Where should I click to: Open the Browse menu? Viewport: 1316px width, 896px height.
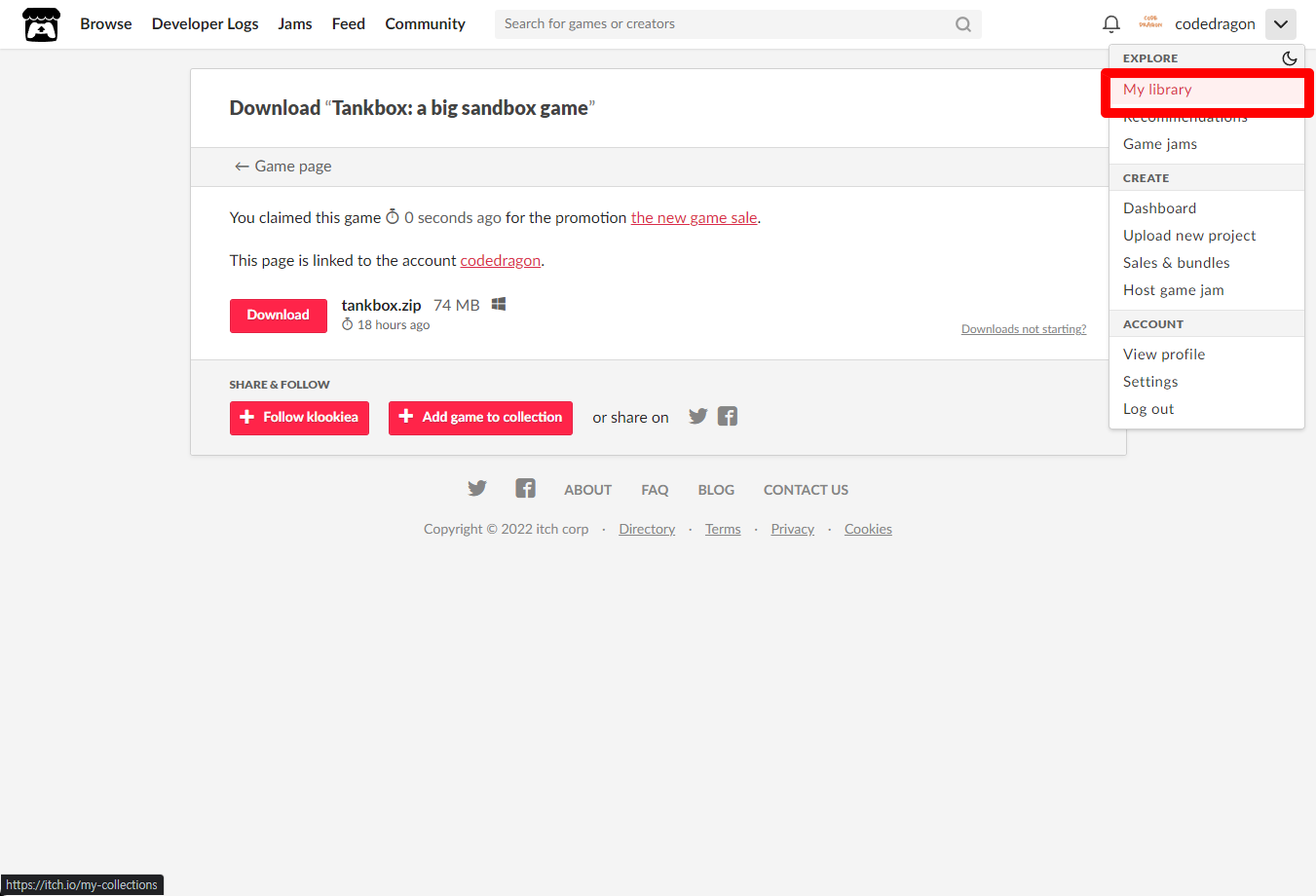point(106,24)
